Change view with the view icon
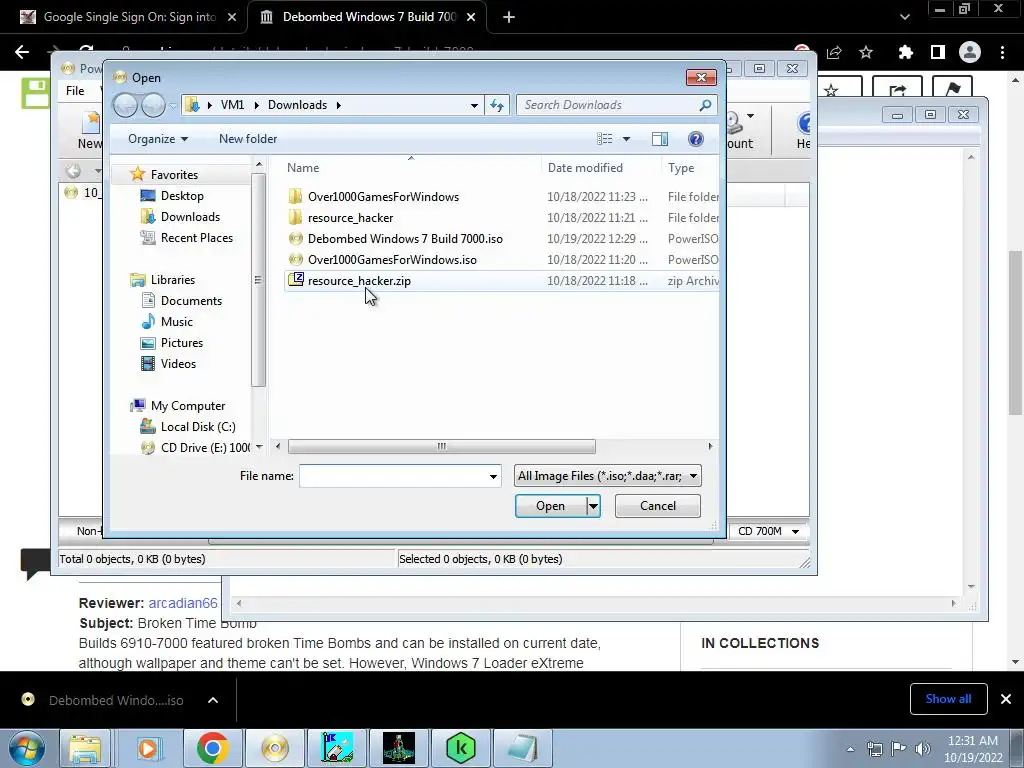Viewport: 1024px width, 768px height. tap(605, 138)
